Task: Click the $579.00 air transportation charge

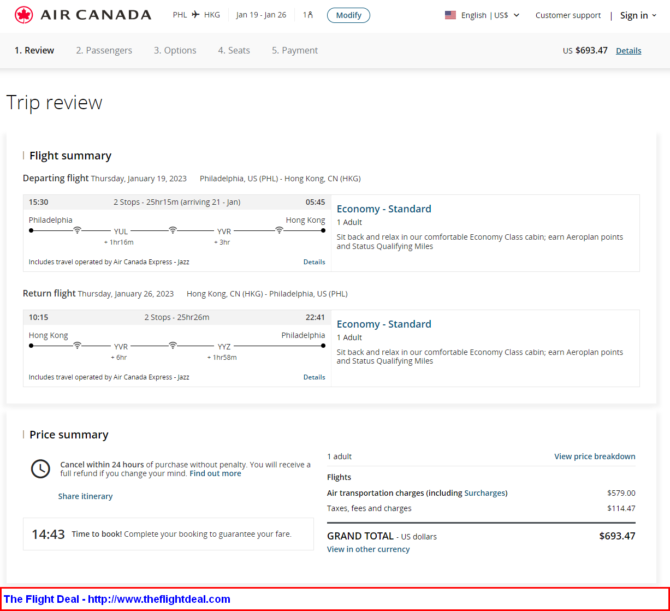Action: 621,493
